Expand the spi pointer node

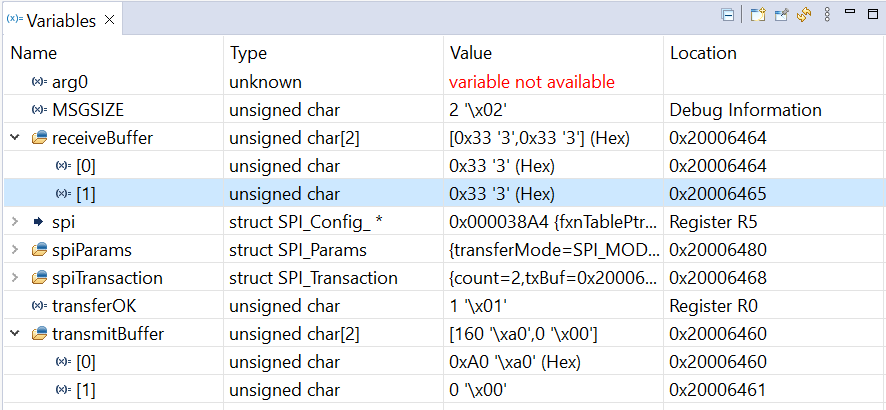click(x=15, y=222)
